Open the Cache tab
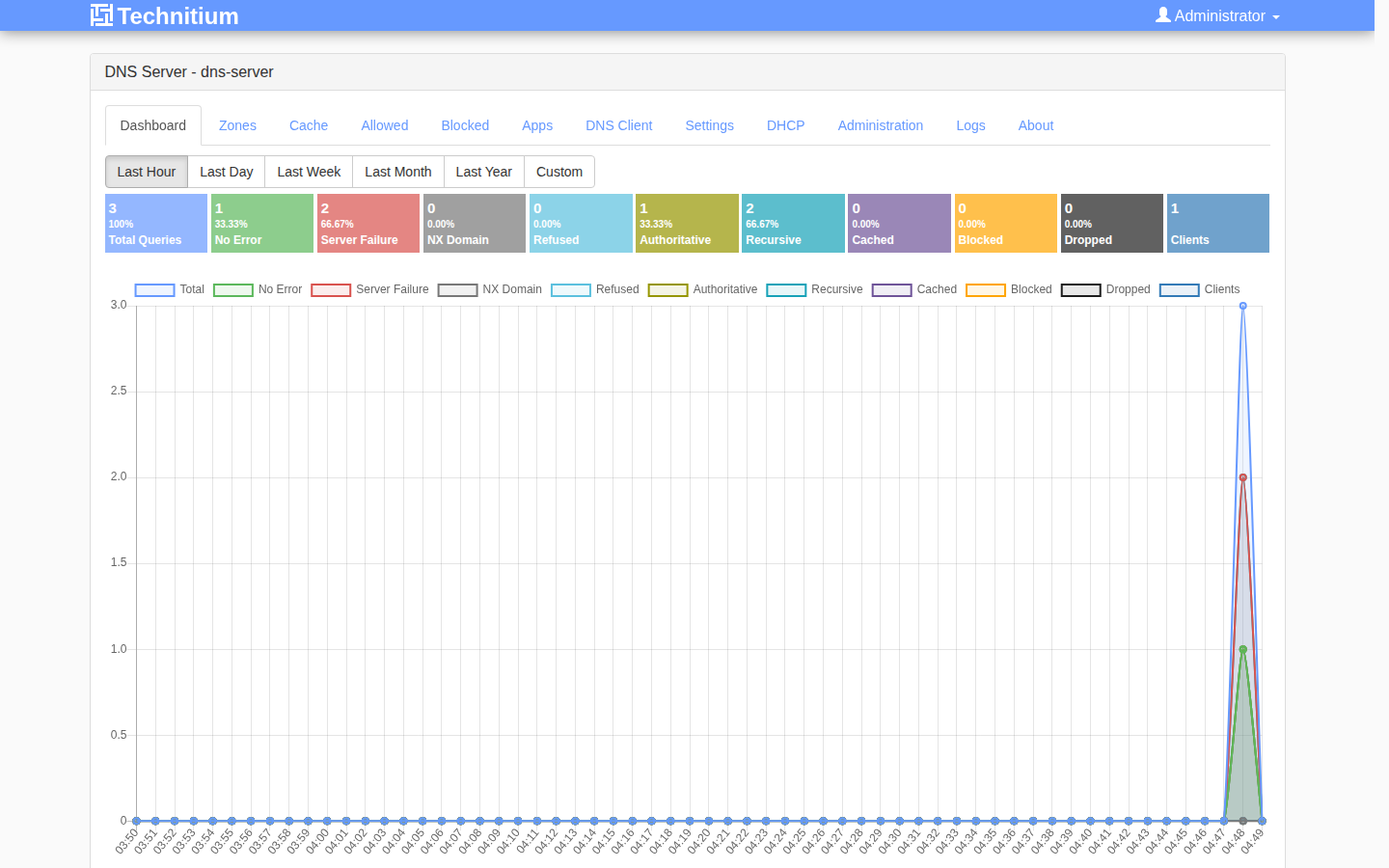Viewport: 1389px width, 868px height. (x=309, y=125)
